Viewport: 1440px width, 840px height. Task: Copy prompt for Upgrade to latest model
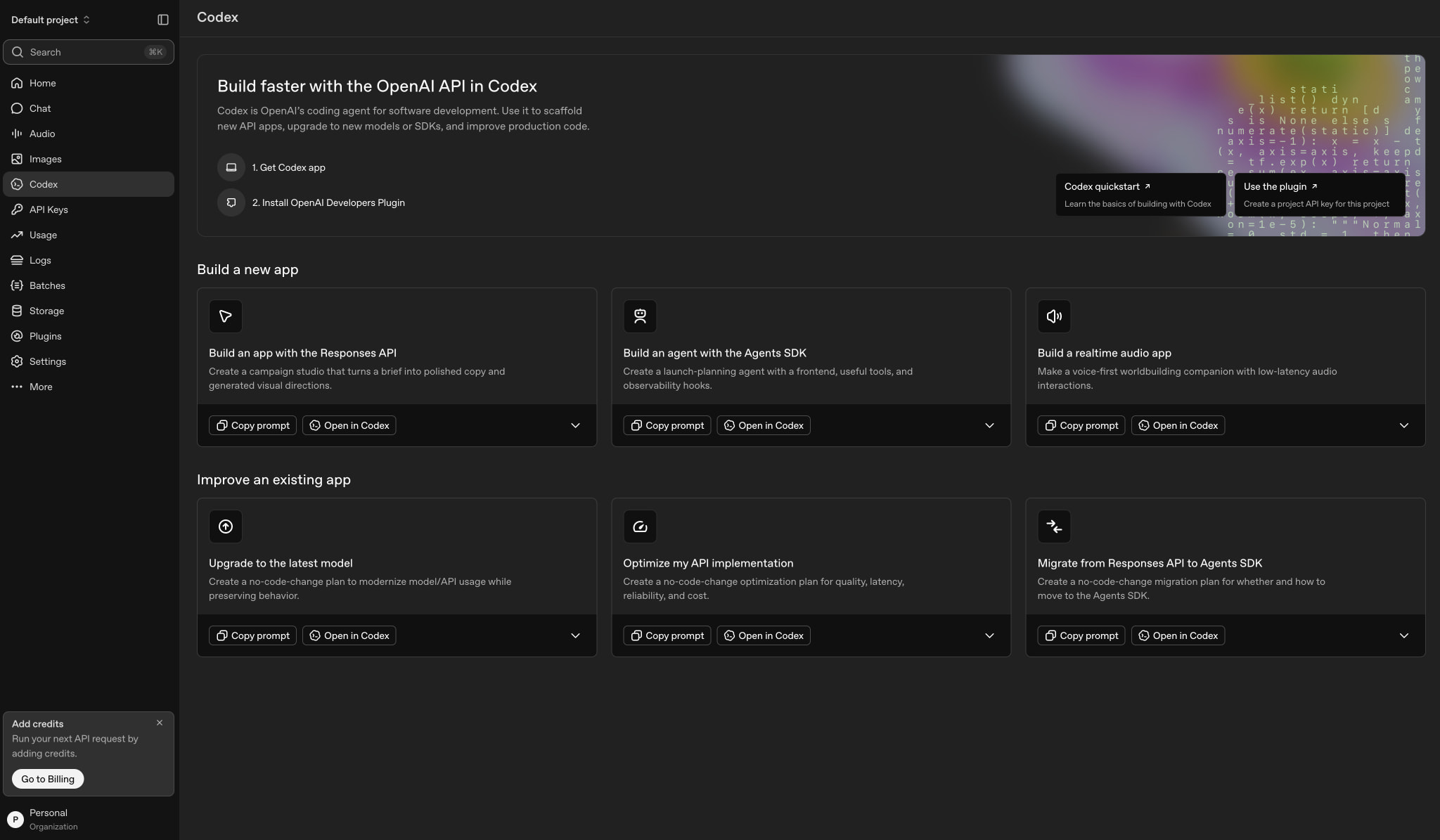coord(252,635)
